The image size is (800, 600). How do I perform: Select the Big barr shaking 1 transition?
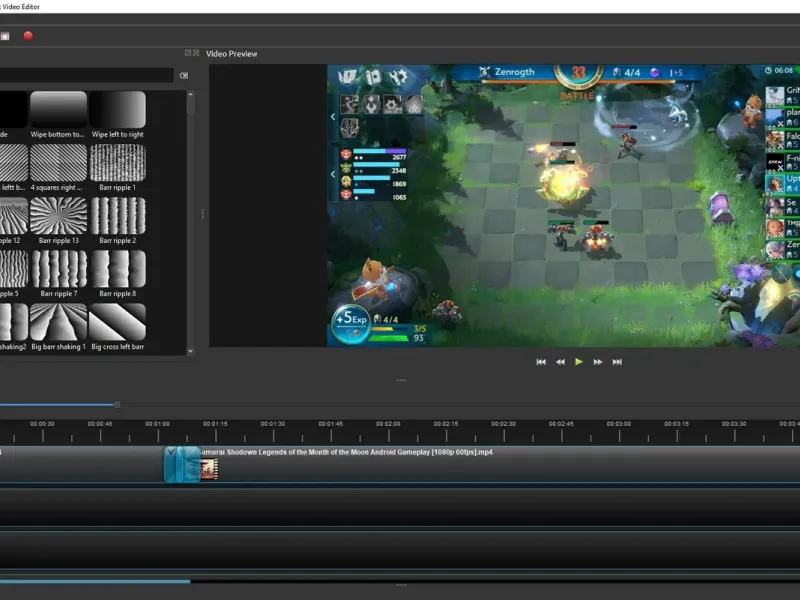coord(58,327)
